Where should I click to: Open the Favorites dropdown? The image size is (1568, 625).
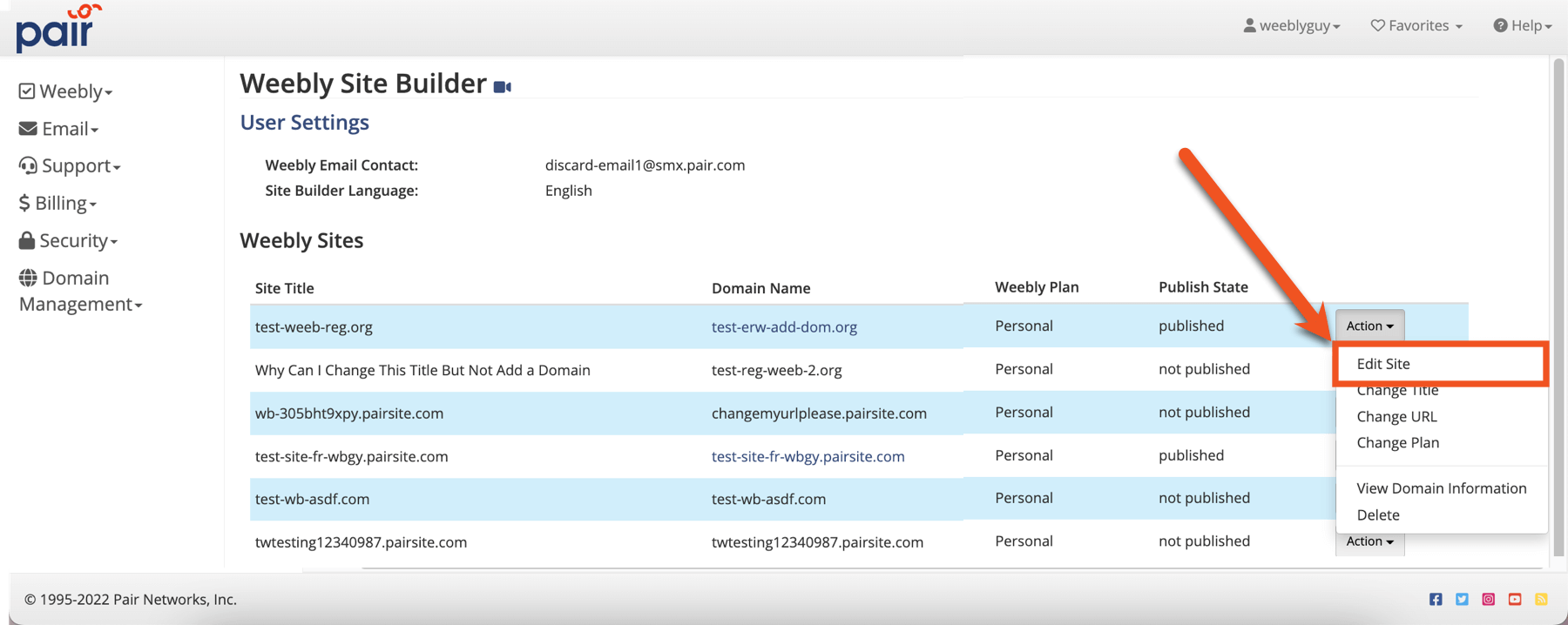pyautogui.click(x=1416, y=25)
